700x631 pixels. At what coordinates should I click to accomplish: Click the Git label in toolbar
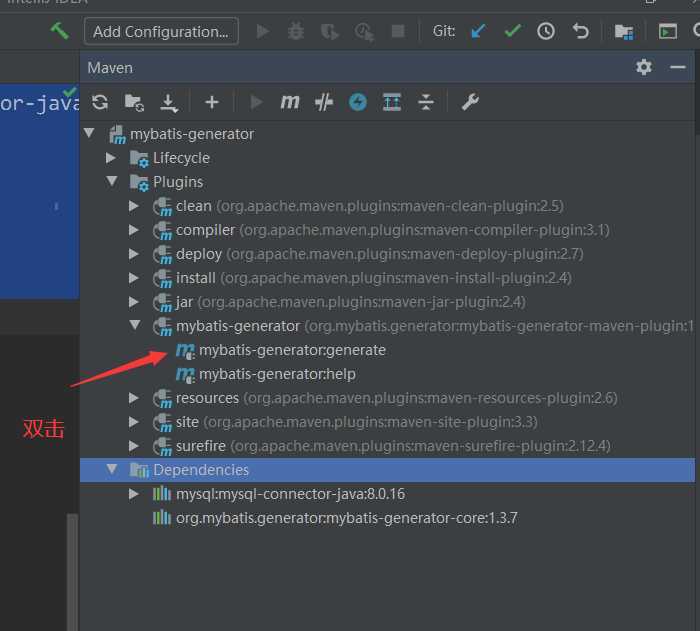pyautogui.click(x=444, y=31)
